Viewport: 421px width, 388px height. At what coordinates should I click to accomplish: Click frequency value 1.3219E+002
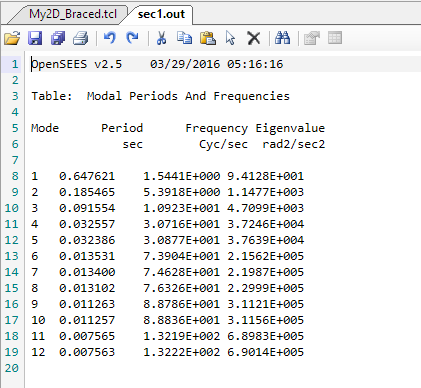pos(182,336)
